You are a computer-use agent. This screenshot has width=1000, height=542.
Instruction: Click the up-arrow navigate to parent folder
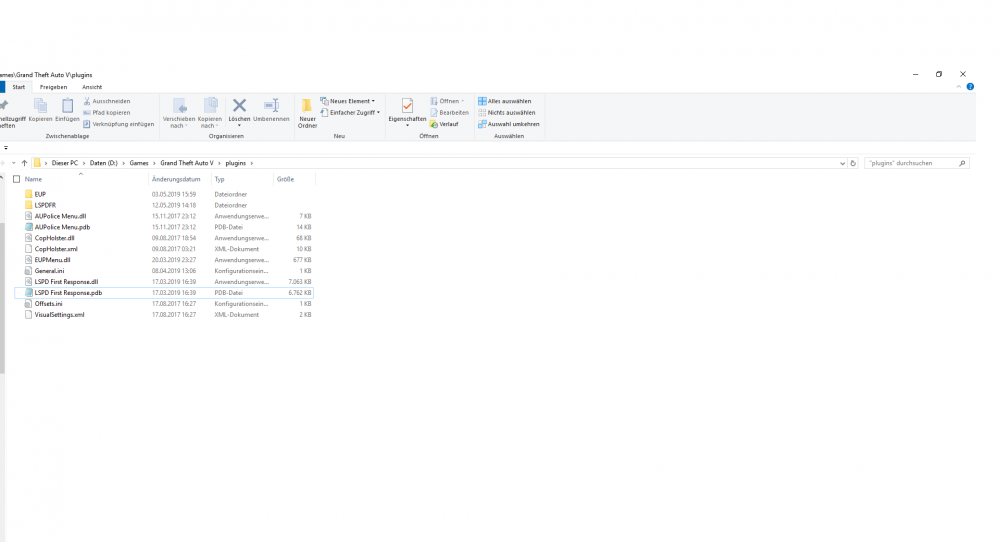point(24,163)
